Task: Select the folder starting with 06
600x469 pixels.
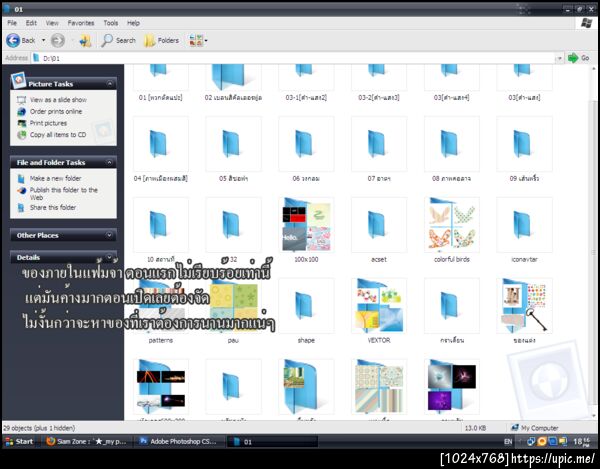Action: pyautogui.click(x=306, y=144)
